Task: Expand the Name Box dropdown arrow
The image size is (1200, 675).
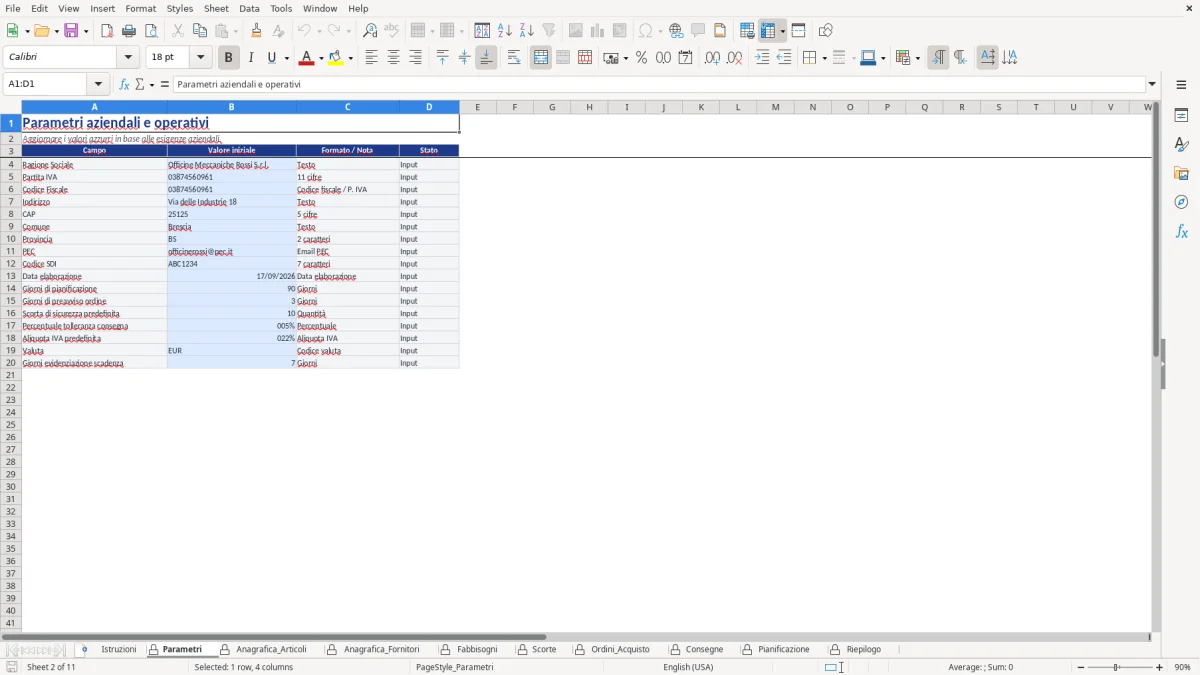Action: 98,84
